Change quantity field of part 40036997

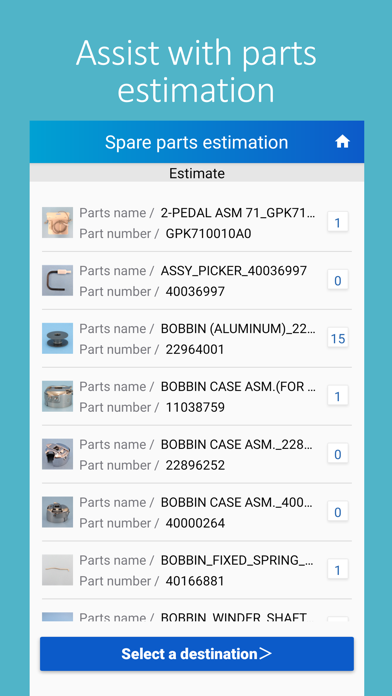(x=338, y=281)
